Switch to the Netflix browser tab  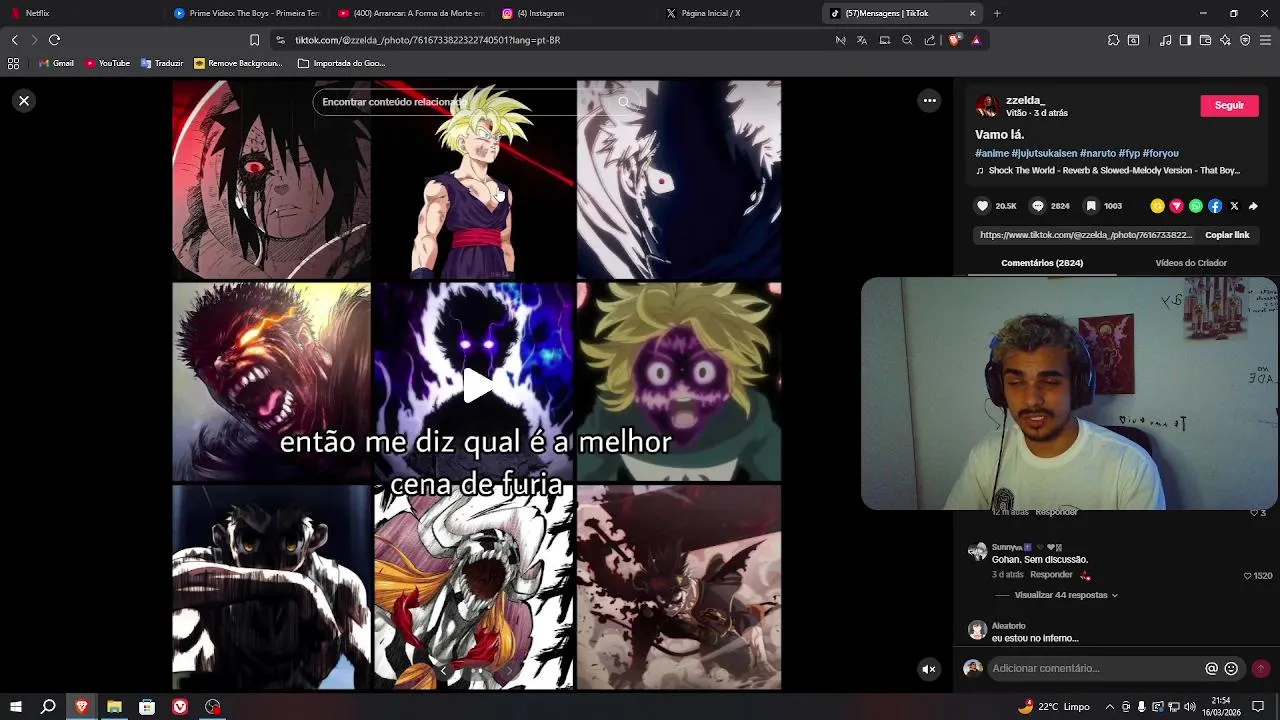pyautogui.click(x=80, y=13)
